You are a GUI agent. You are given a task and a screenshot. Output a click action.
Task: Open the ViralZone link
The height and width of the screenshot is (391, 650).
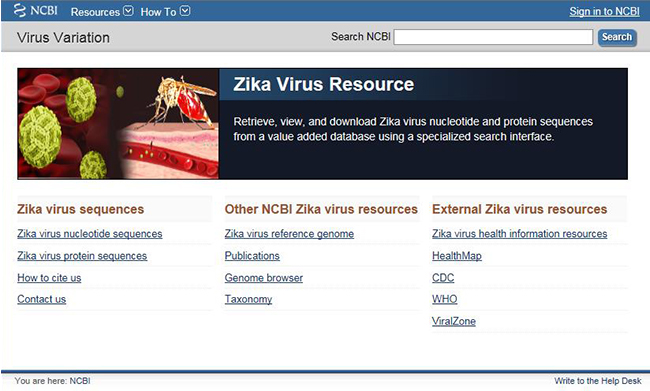point(454,321)
